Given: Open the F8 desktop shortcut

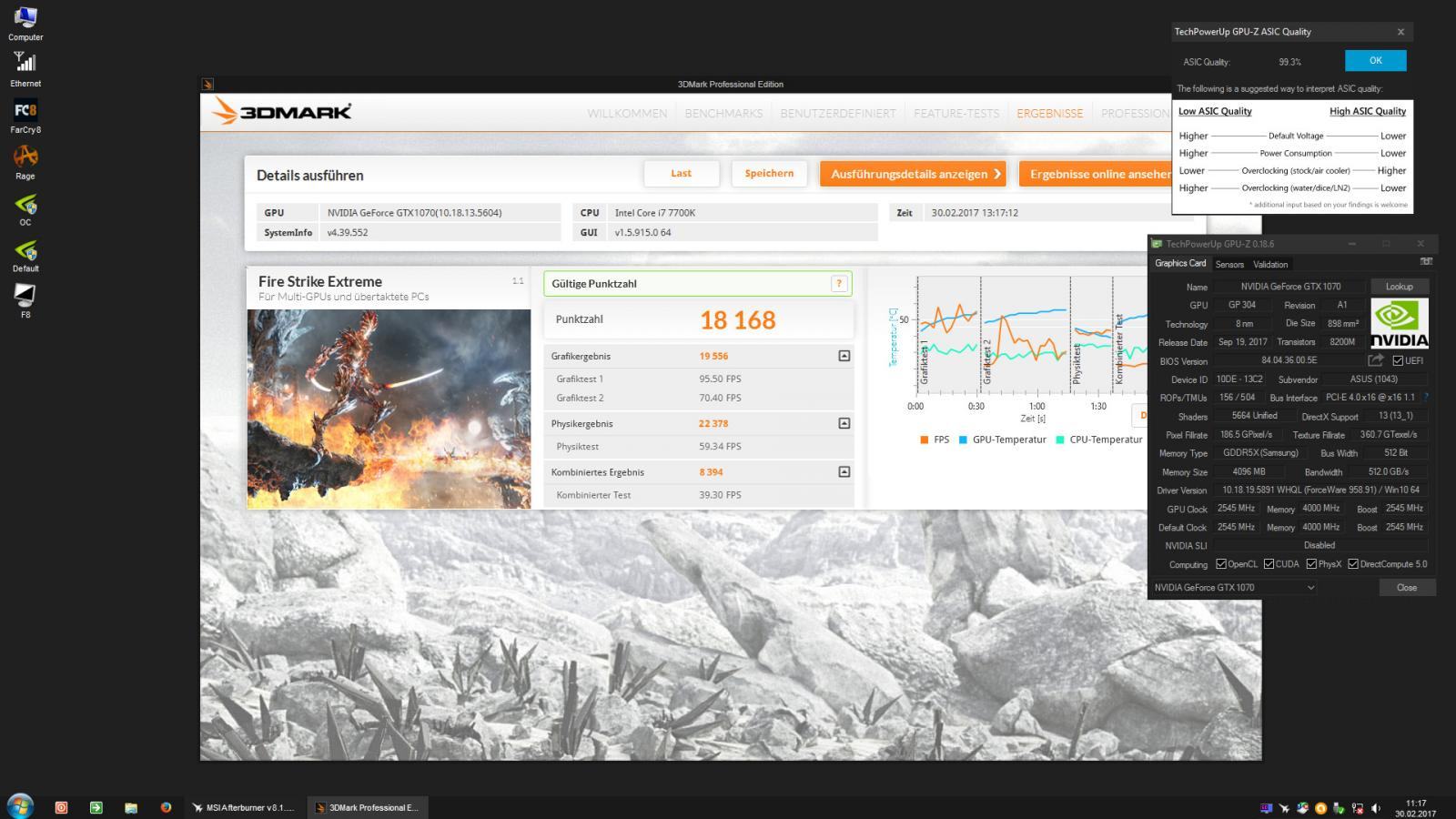Looking at the screenshot, I should [25, 301].
